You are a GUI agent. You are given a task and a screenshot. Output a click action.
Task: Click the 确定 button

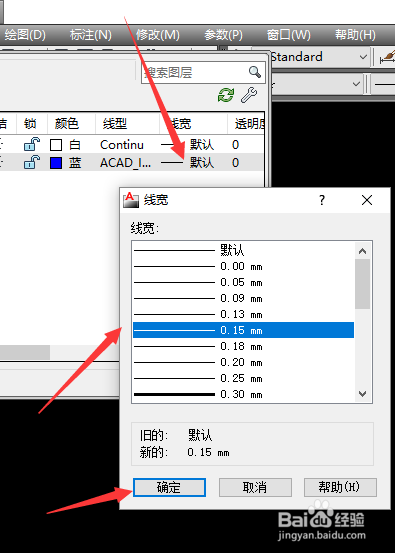169,487
